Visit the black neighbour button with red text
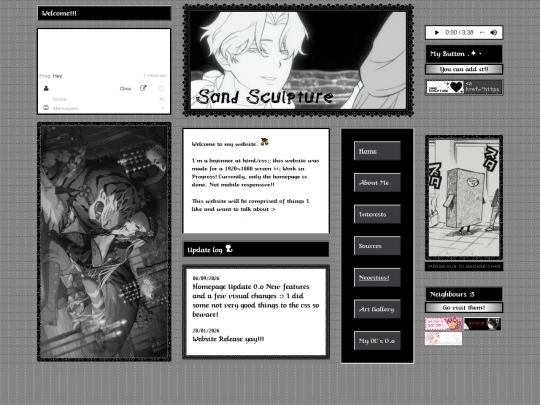 coord(482,324)
